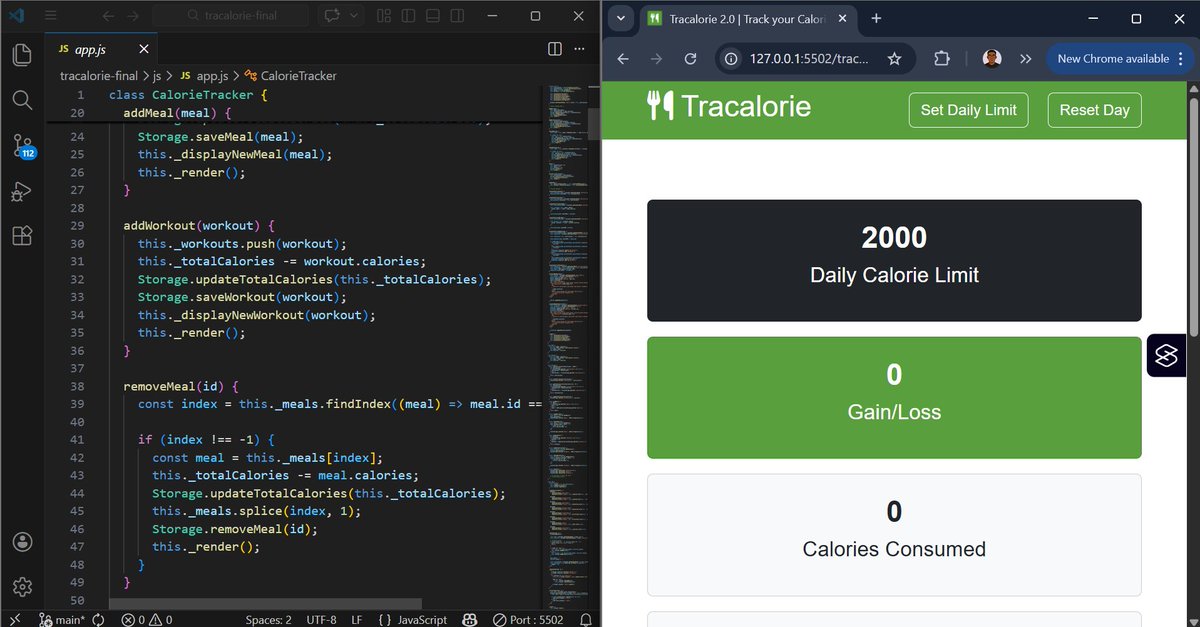
Task: Open editor More Actions ellipsis menu
Action: tap(581, 49)
